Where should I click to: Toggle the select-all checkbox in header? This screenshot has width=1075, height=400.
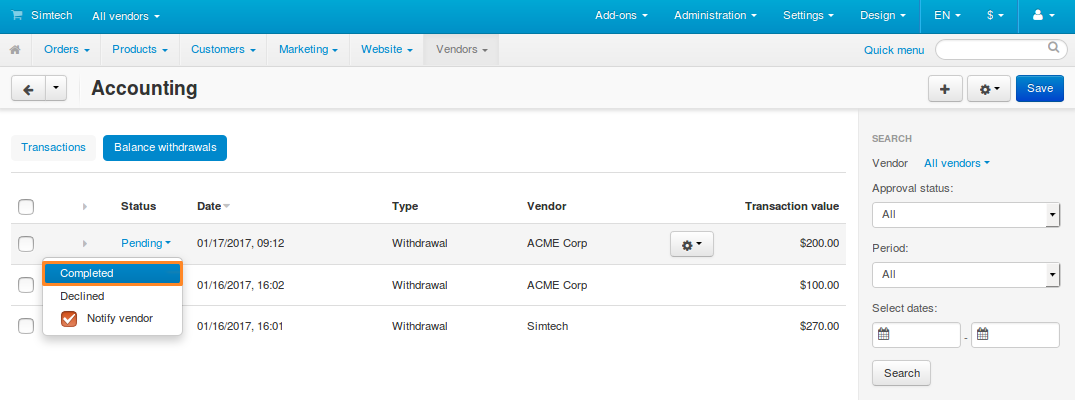point(26,207)
